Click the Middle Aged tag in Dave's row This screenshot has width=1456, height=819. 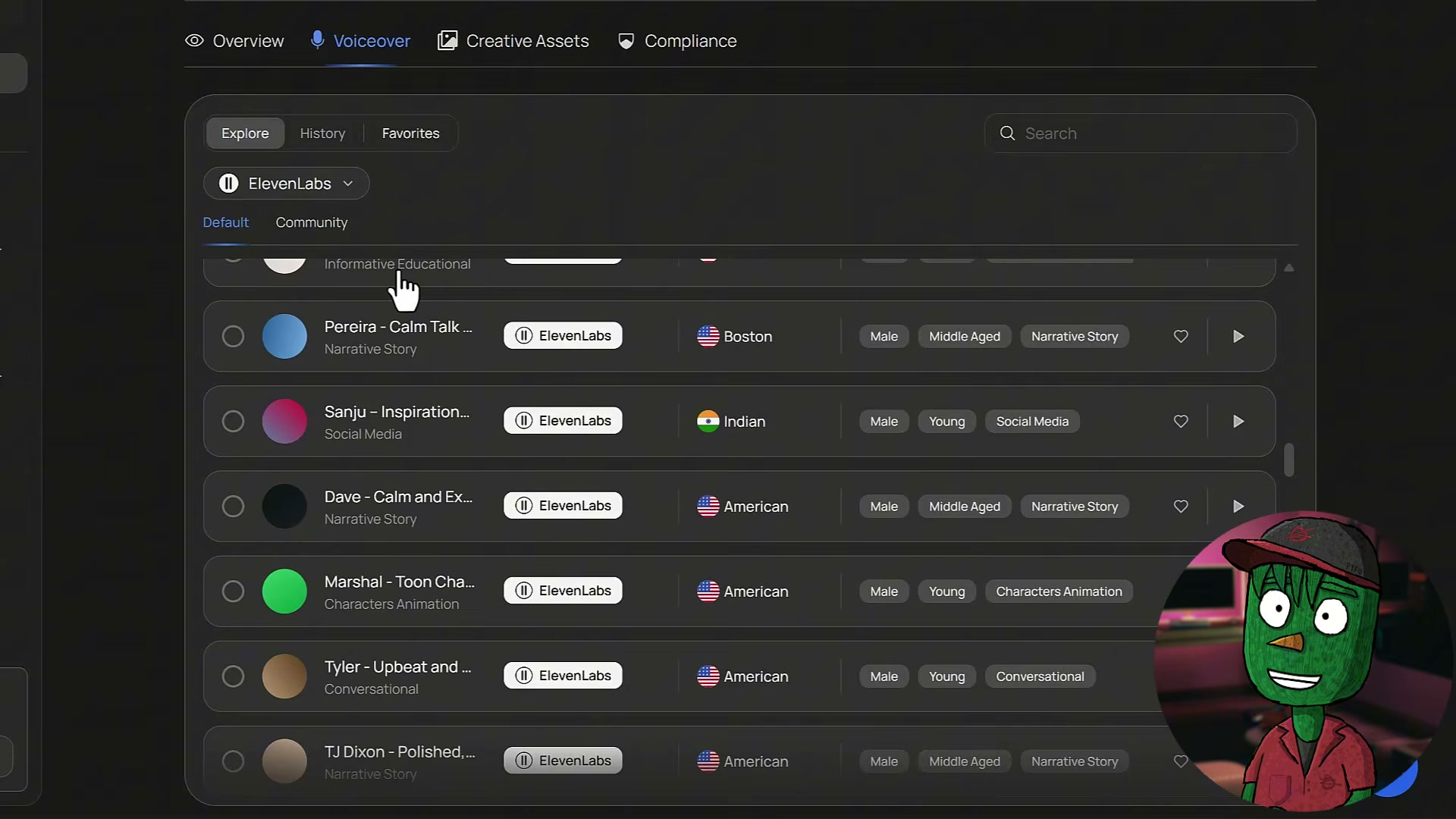point(965,506)
